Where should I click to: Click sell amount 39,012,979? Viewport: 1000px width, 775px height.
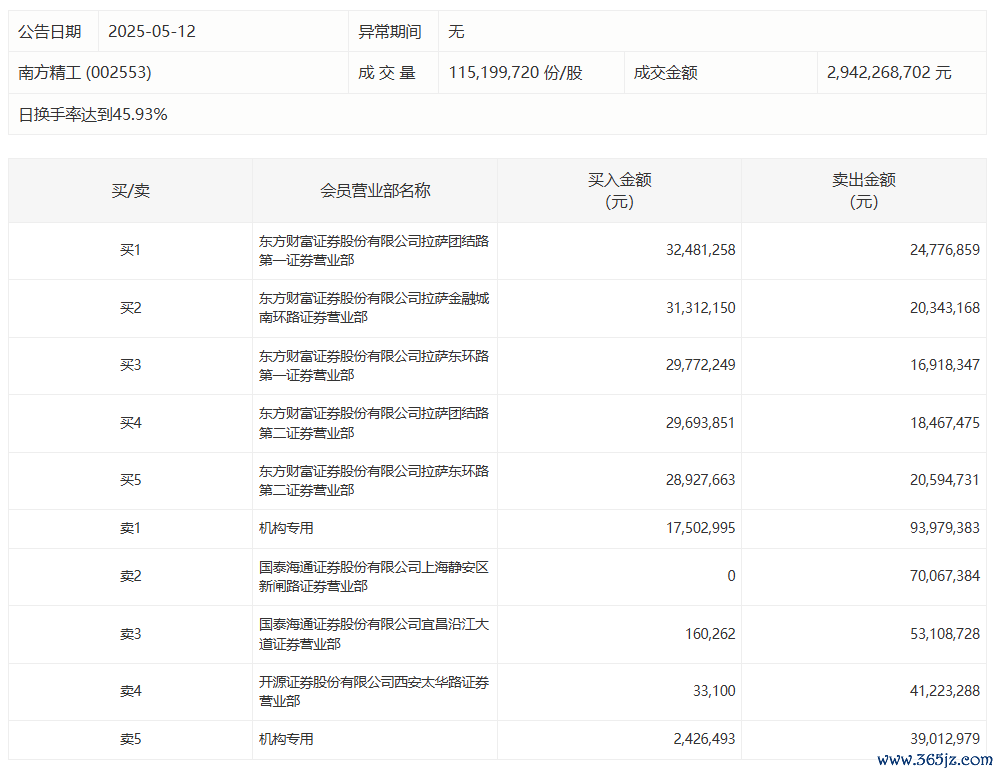[945, 739]
